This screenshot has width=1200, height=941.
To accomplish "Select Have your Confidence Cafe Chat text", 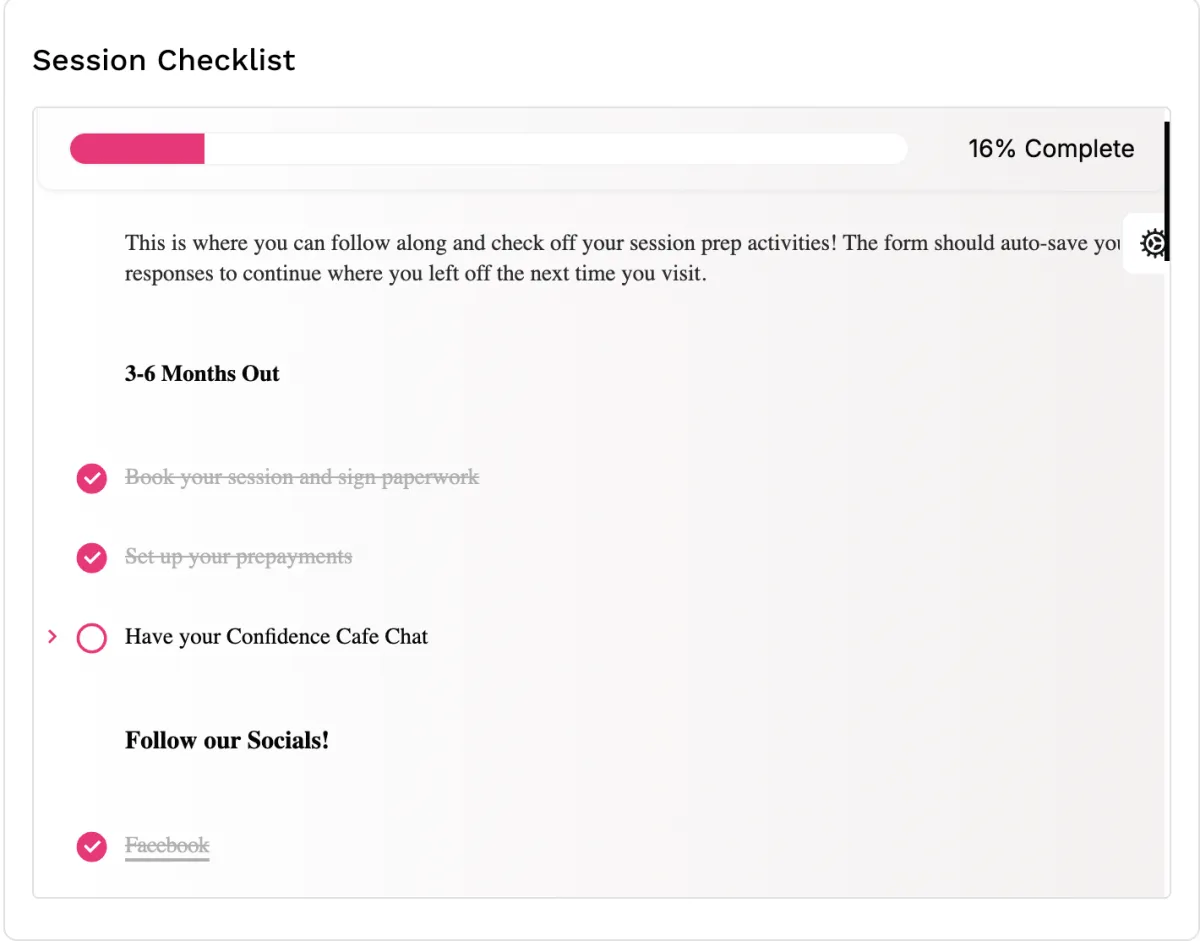I will coord(276,636).
